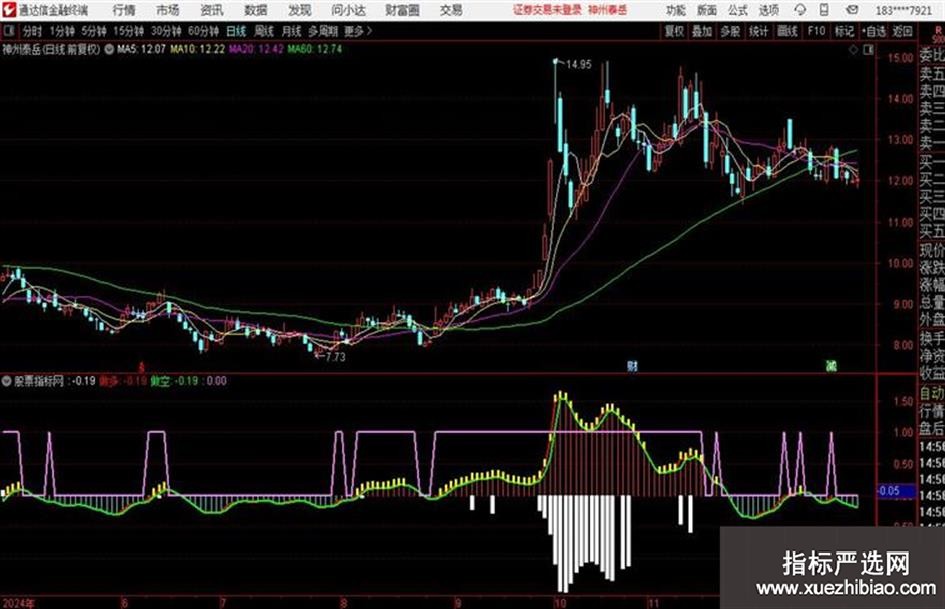The height and width of the screenshot is (609, 945).
Task: Expand the main chart indicator dropdown arrow
Action: (108, 49)
